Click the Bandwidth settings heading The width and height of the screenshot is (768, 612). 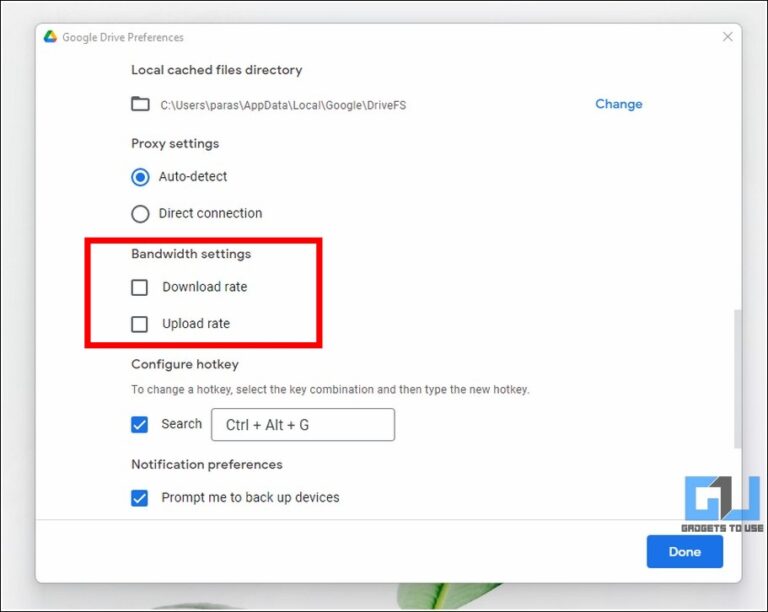click(191, 254)
